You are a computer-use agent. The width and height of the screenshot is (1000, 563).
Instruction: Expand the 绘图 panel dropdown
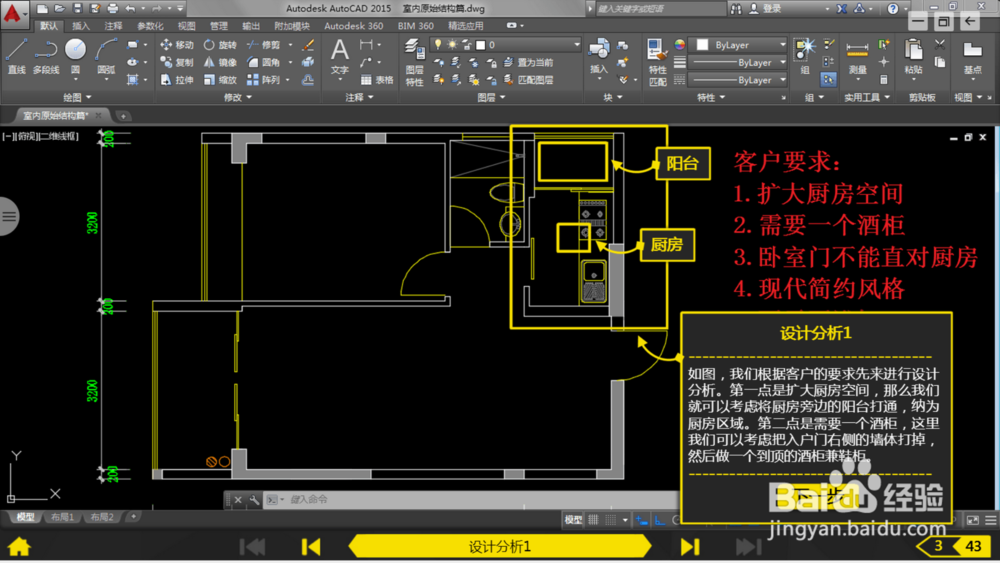[x=77, y=97]
